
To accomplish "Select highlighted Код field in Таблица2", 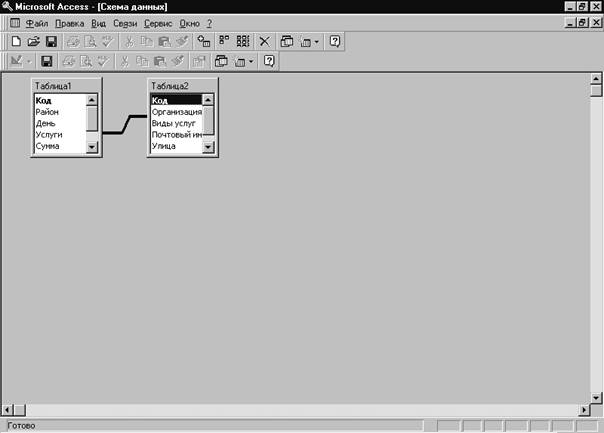I will click(x=176, y=101).
